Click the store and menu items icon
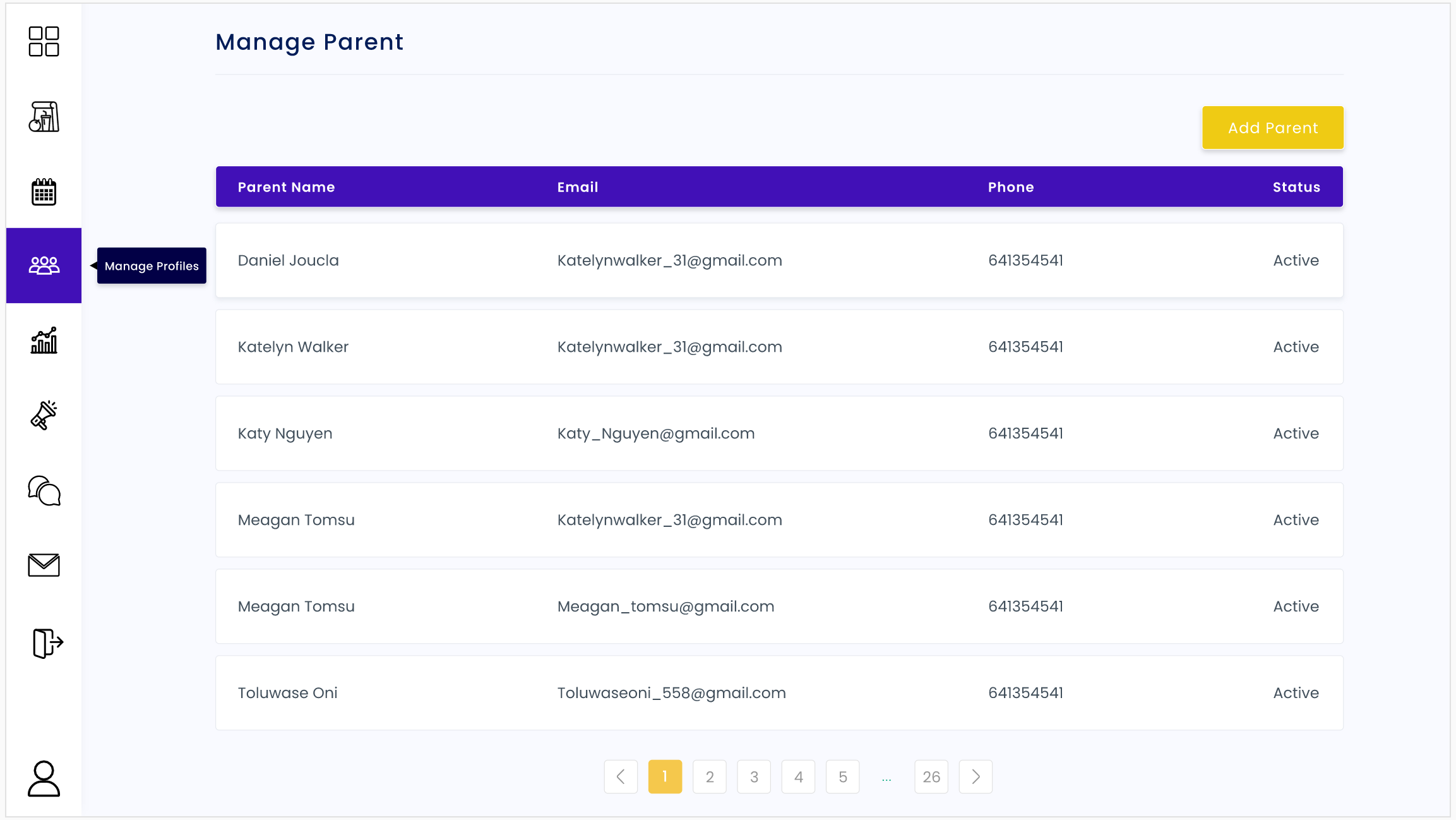1456x820 pixels. [44, 117]
